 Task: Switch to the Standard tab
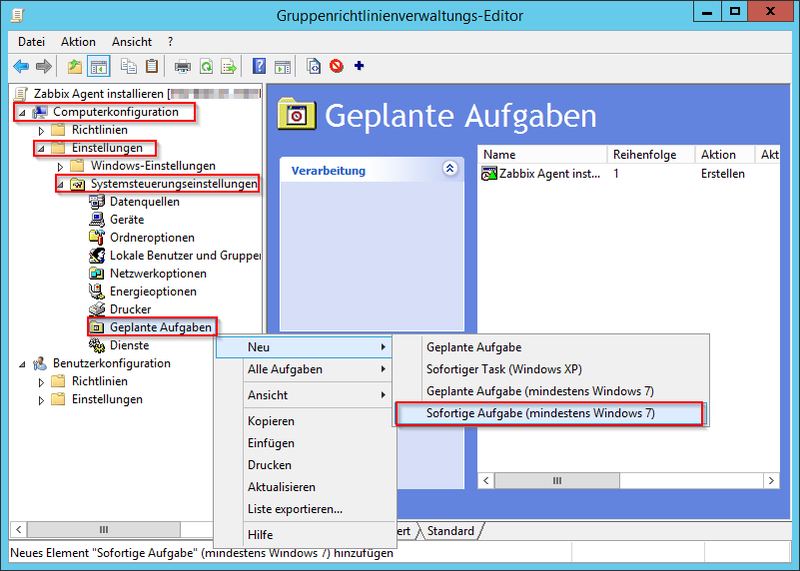pos(450,531)
